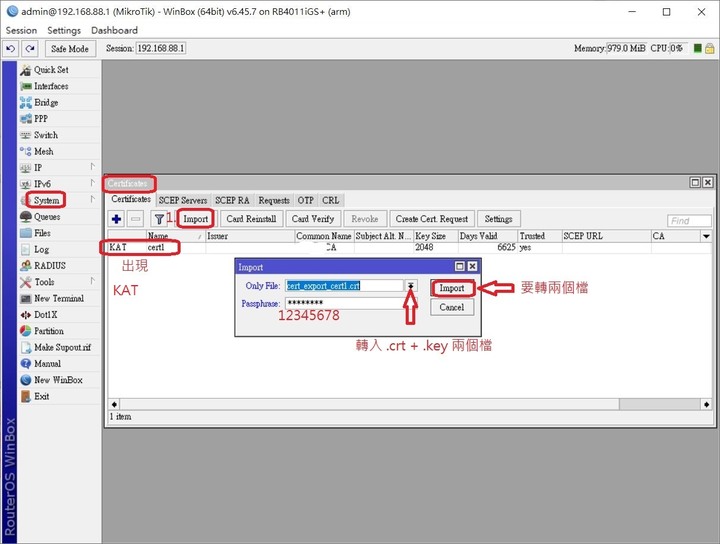Screen dimensions: 720x544
Task: Switch to the SCEP RA tab
Action: pyautogui.click(x=232, y=200)
